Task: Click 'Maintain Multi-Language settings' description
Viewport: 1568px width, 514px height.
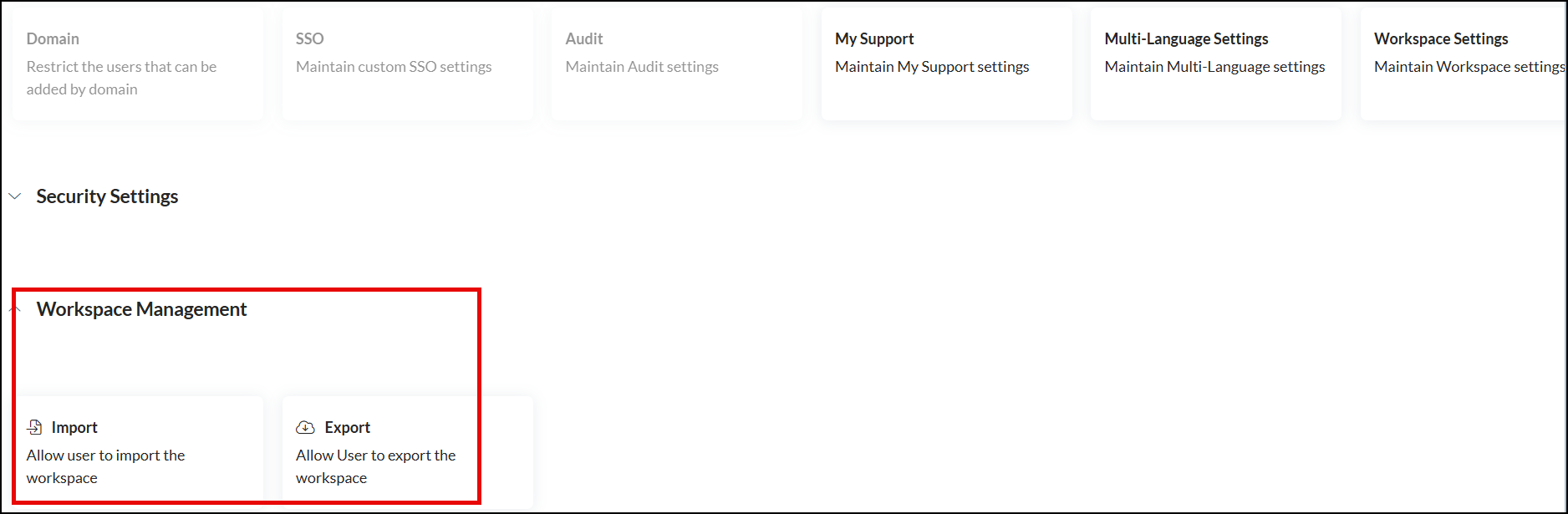Action: pyautogui.click(x=1214, y=67)
